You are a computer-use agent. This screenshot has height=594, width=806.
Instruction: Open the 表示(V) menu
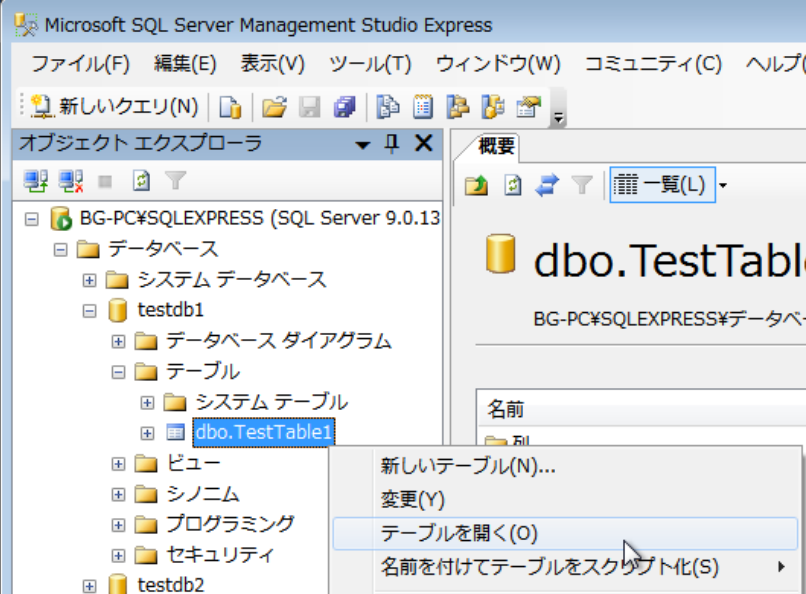[x=272, y=64]
